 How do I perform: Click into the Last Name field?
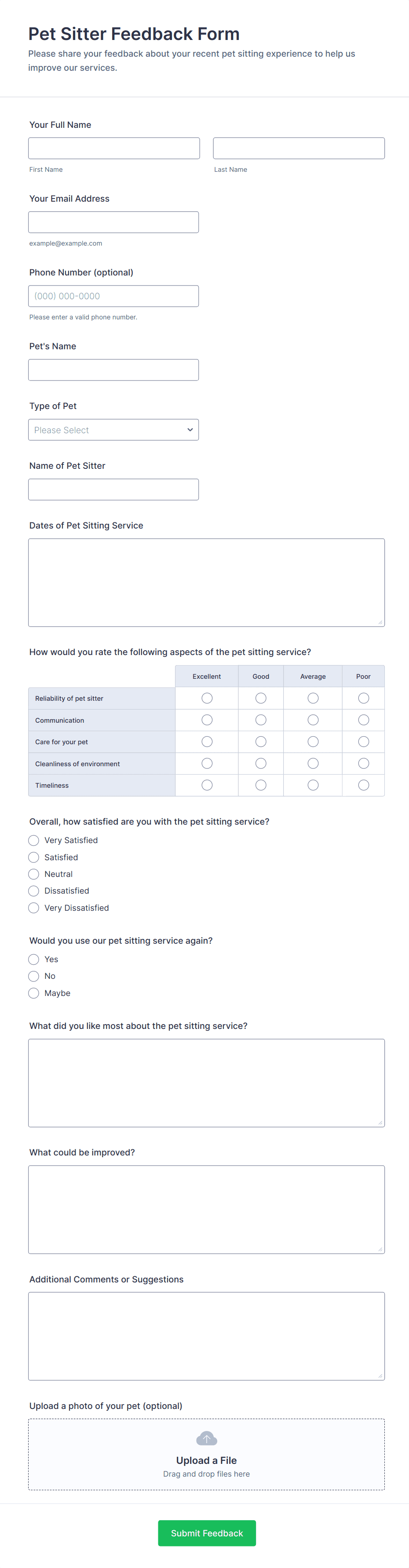click(299, 148)
